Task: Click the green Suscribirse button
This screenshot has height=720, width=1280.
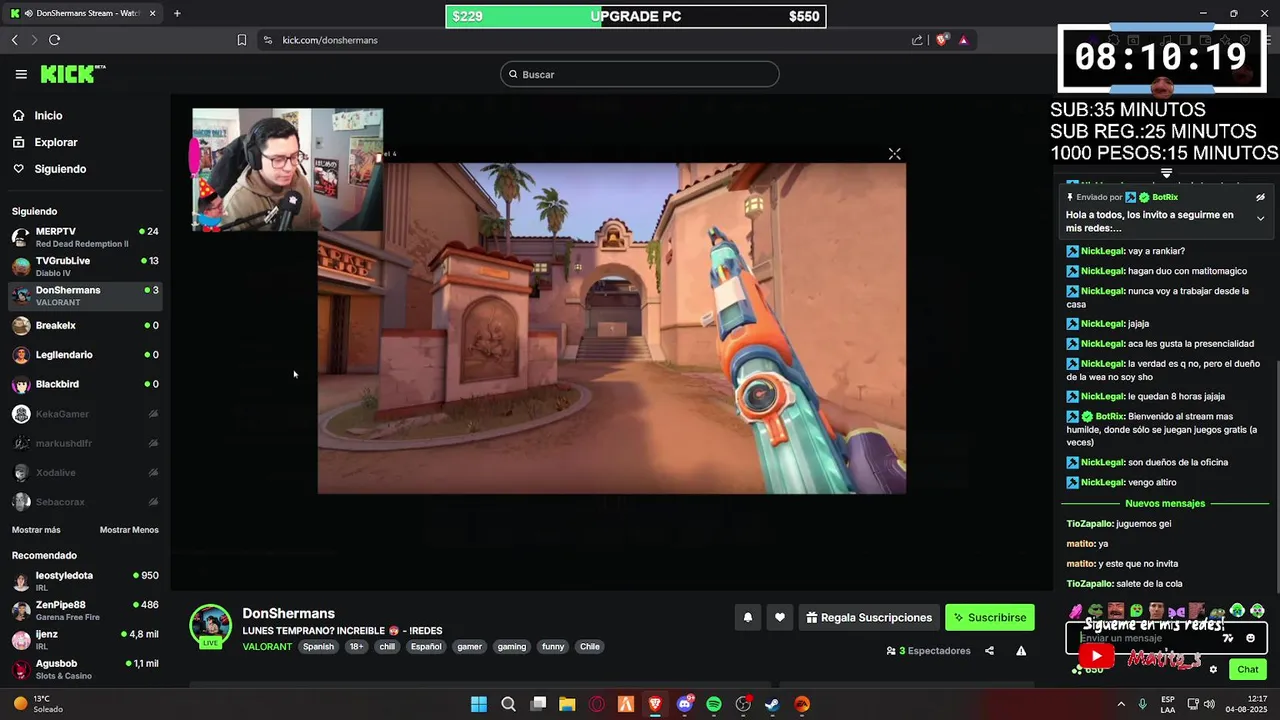Action: (990, 618)
